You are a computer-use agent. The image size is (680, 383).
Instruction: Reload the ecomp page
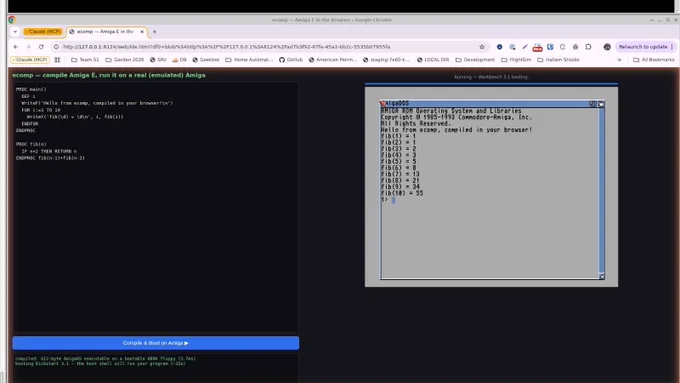[x=41, y=47]
